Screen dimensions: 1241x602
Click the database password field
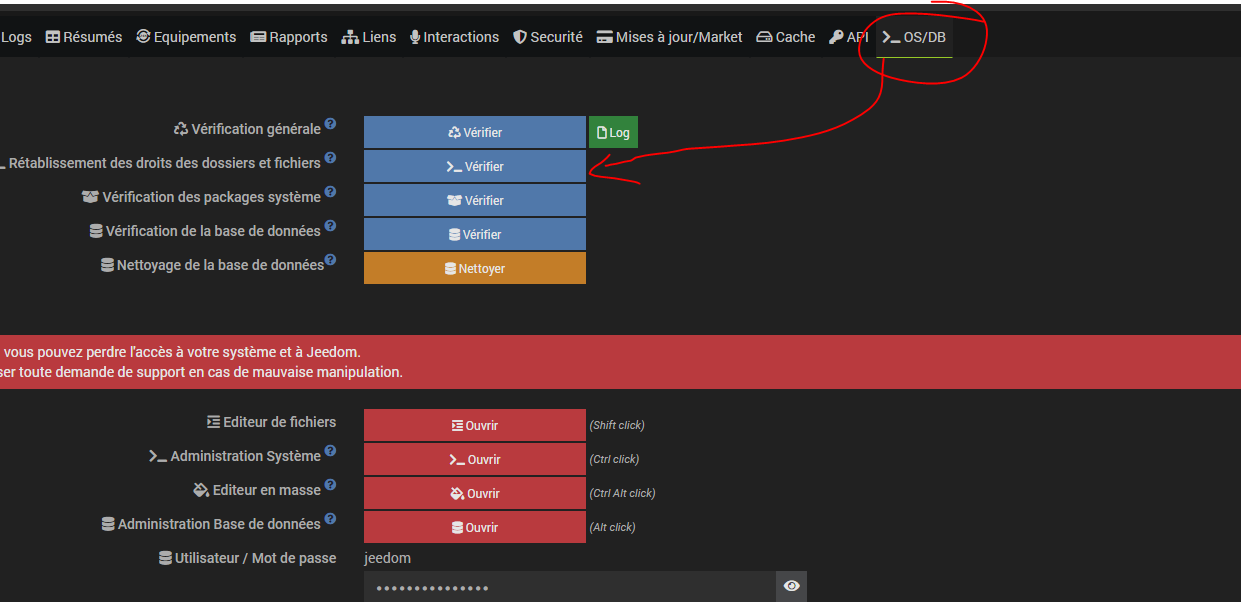(570, 587)
